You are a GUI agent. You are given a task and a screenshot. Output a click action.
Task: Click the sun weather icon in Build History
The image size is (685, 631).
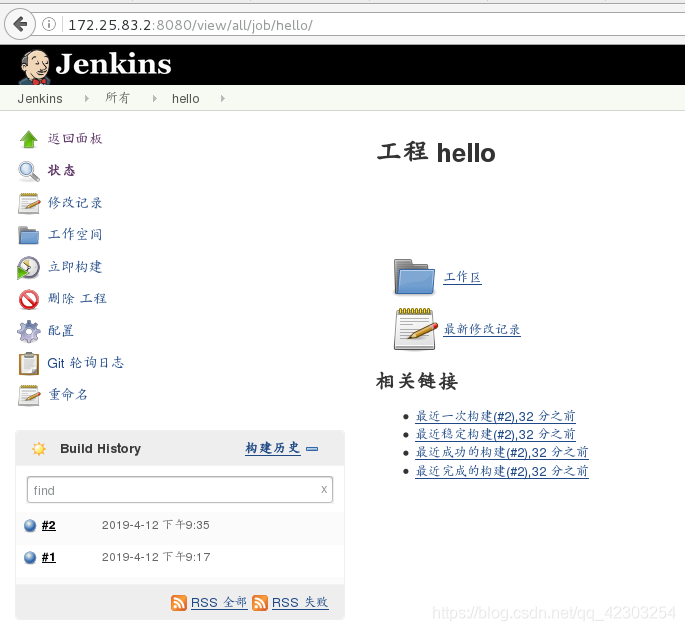39,448
